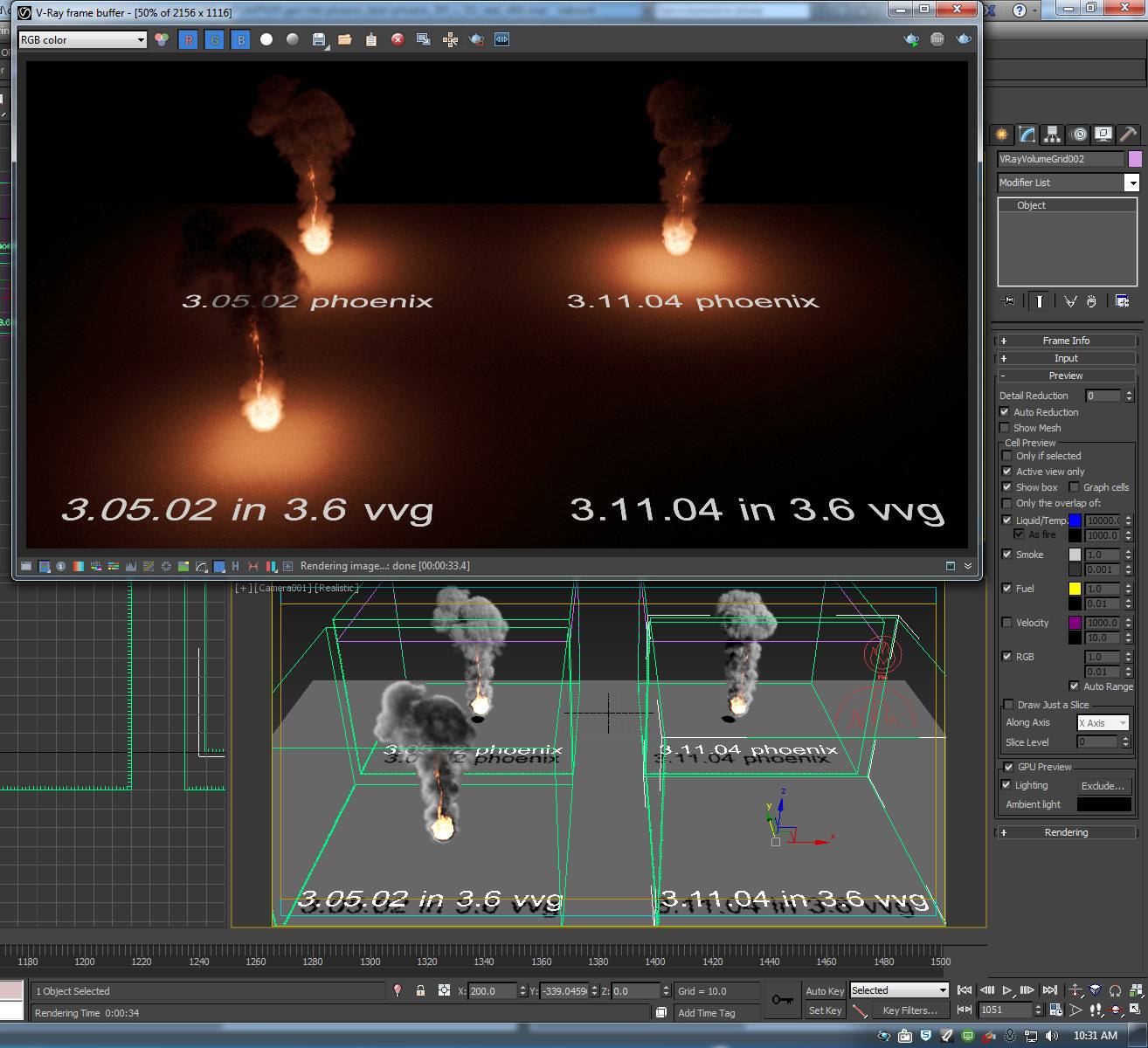Image resolution: width=1148 pixels, height=1048 pixels.
Task: Click the Exclude... lighting button
Action: pyautogui.click(x=1103, y=786)
